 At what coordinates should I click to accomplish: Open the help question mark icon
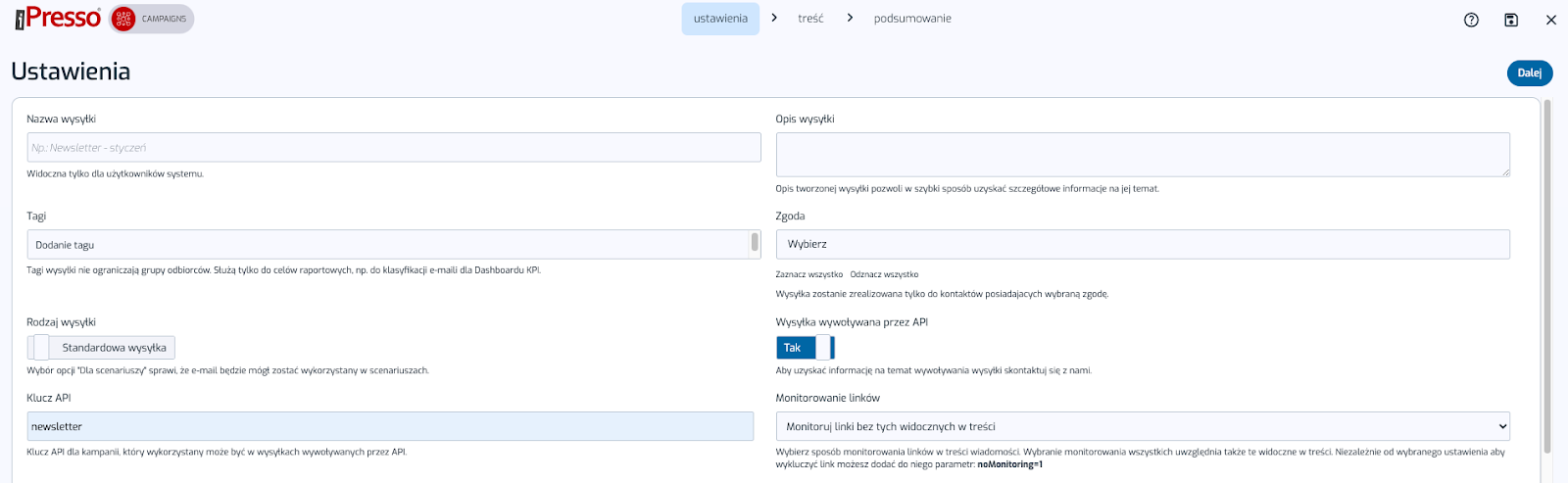click(x=1471, y=20)
